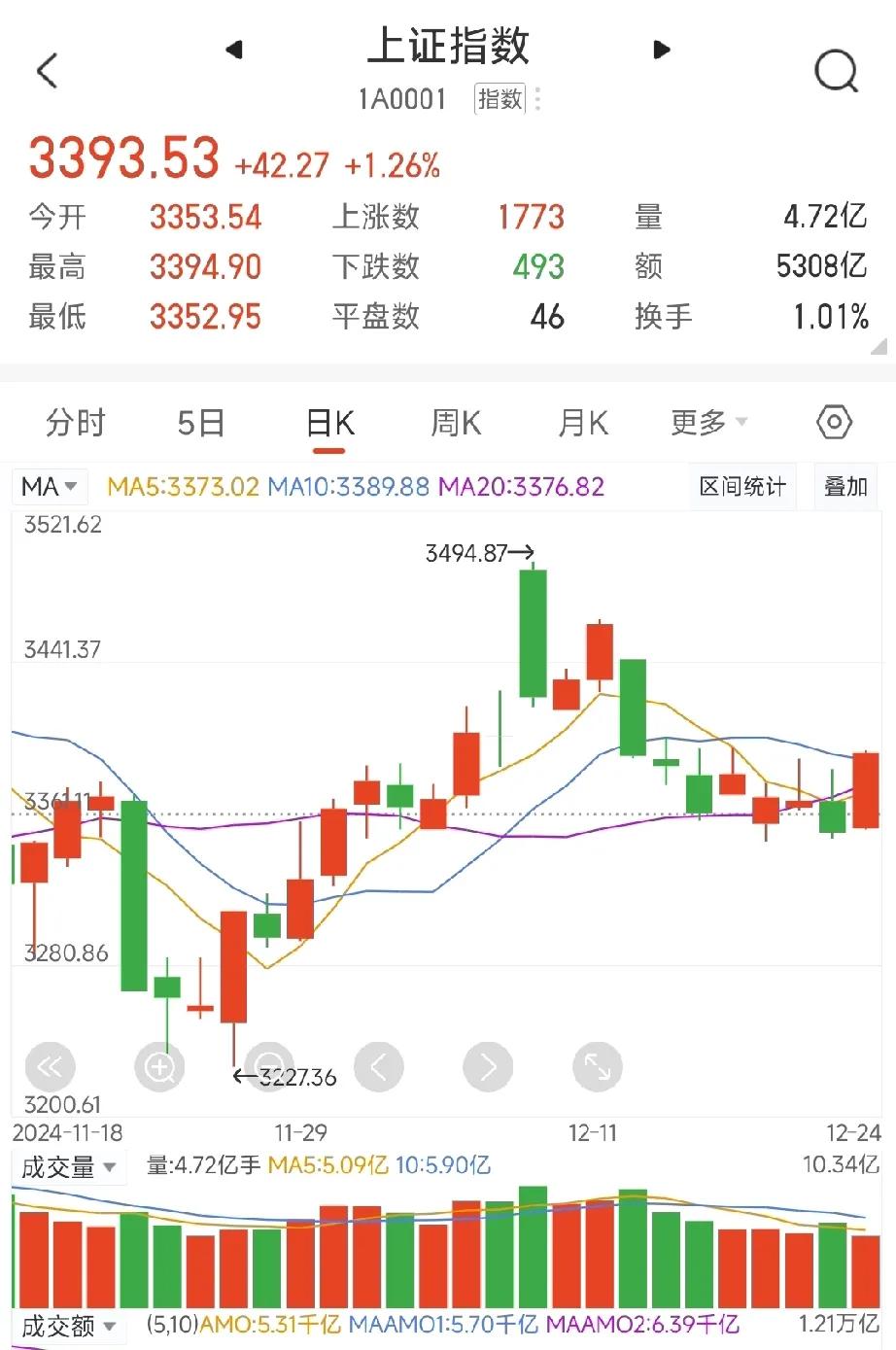Tap the day low 3352.95
This screenshot has width=896, height=1350.
tap(206, 317)
